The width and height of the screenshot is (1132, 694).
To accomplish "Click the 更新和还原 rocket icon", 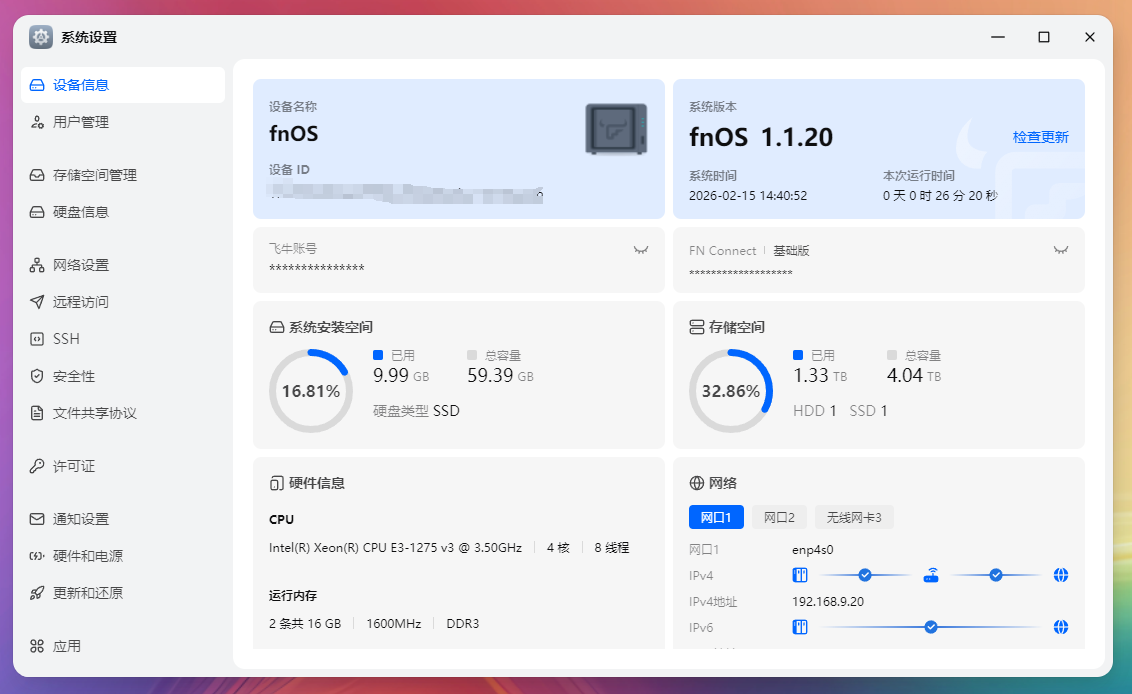I will pyautogui.click(x=37, y=593).
